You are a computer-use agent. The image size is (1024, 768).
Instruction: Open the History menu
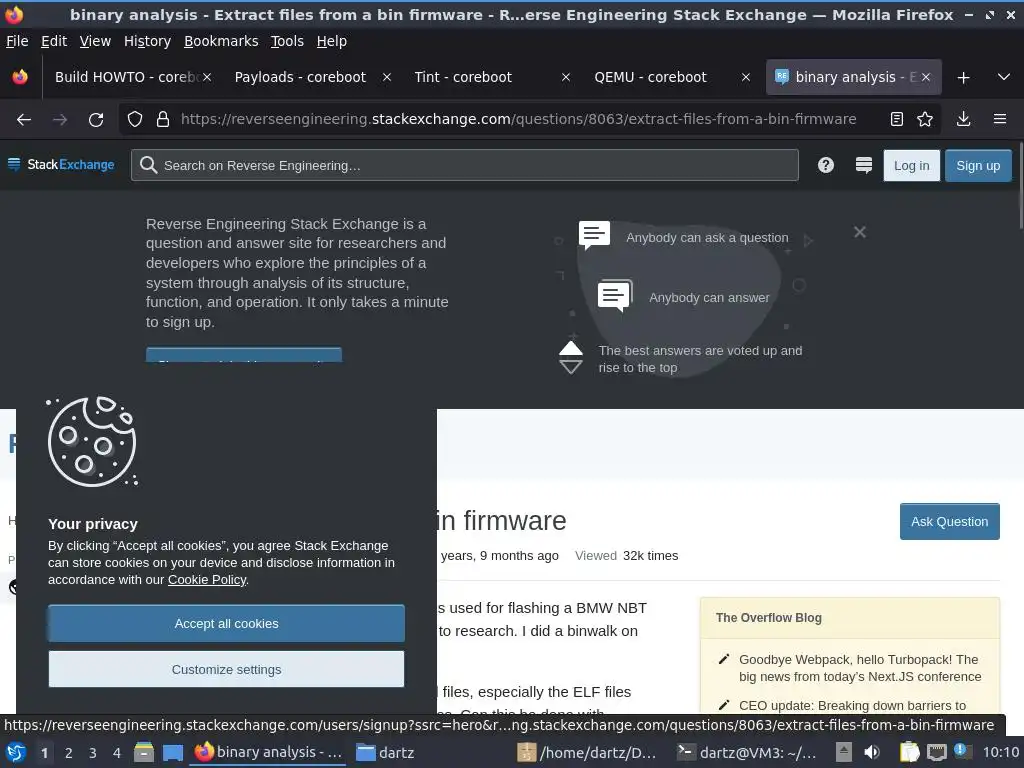click(147, 41)
